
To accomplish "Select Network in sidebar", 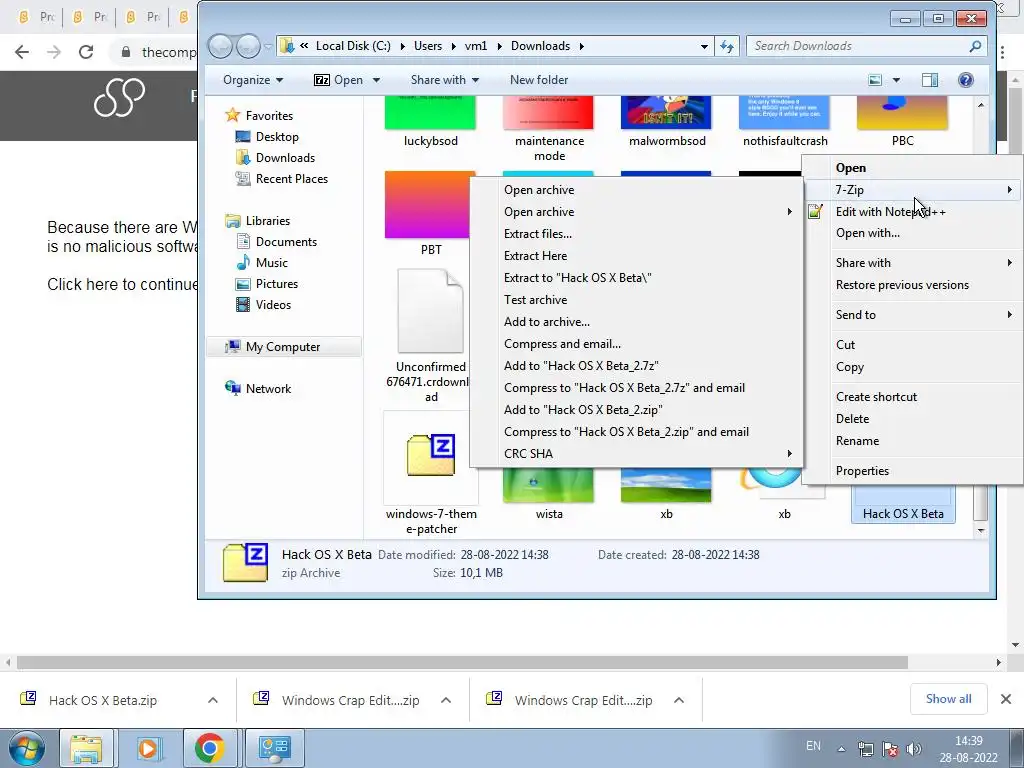I will [268, 389].
